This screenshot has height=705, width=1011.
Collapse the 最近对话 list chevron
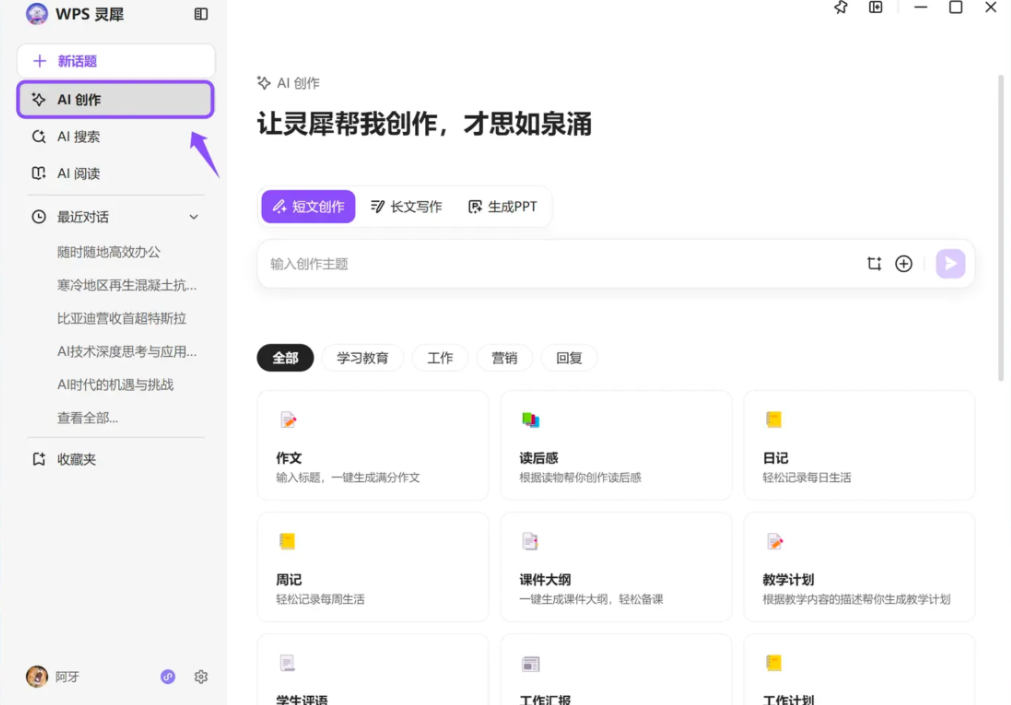193,217
